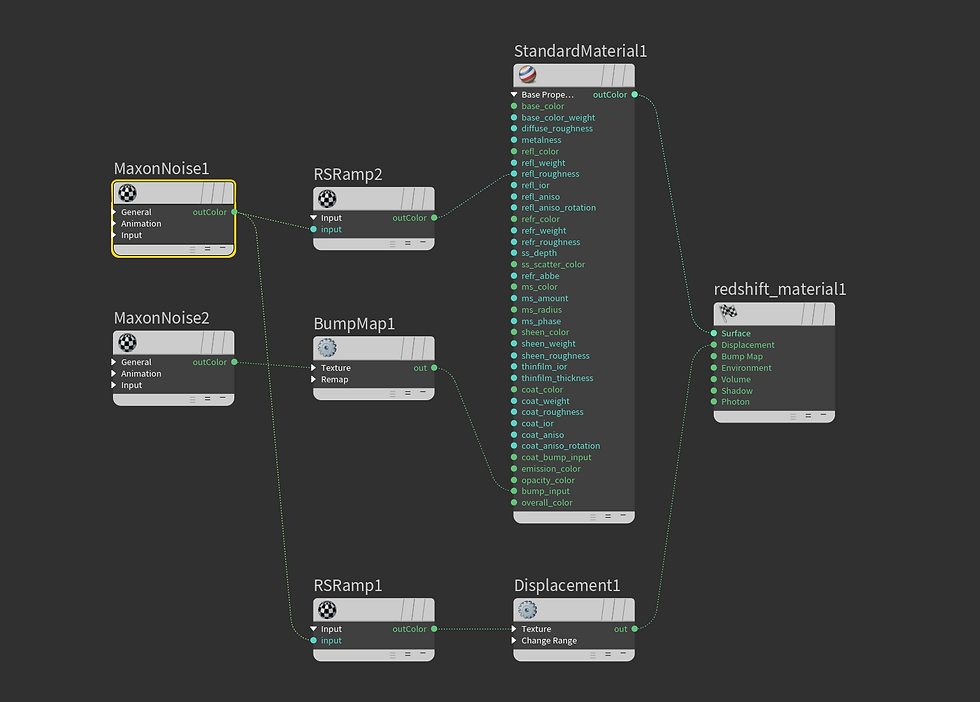Collapse Input group on RSRamp2
Viewport: 980px width, 702px height.
click(314, 218)
